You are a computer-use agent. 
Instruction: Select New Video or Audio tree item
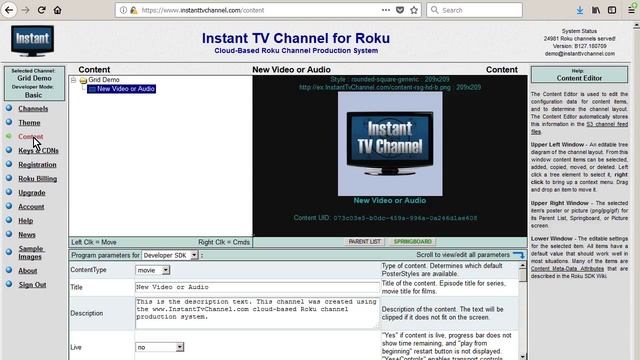pyautogui.click(x=121, y=89)
